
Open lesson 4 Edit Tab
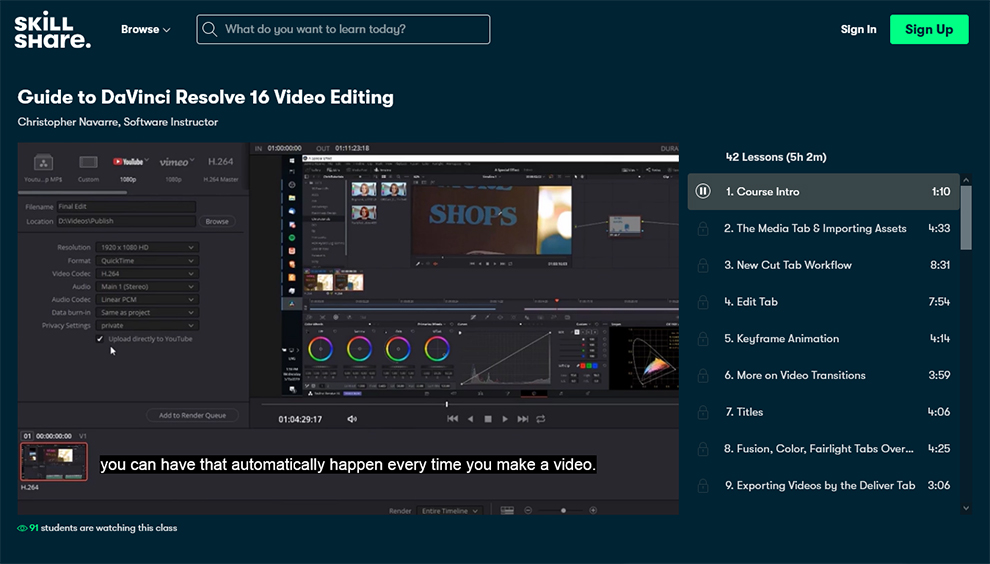(x=823, y=302)
